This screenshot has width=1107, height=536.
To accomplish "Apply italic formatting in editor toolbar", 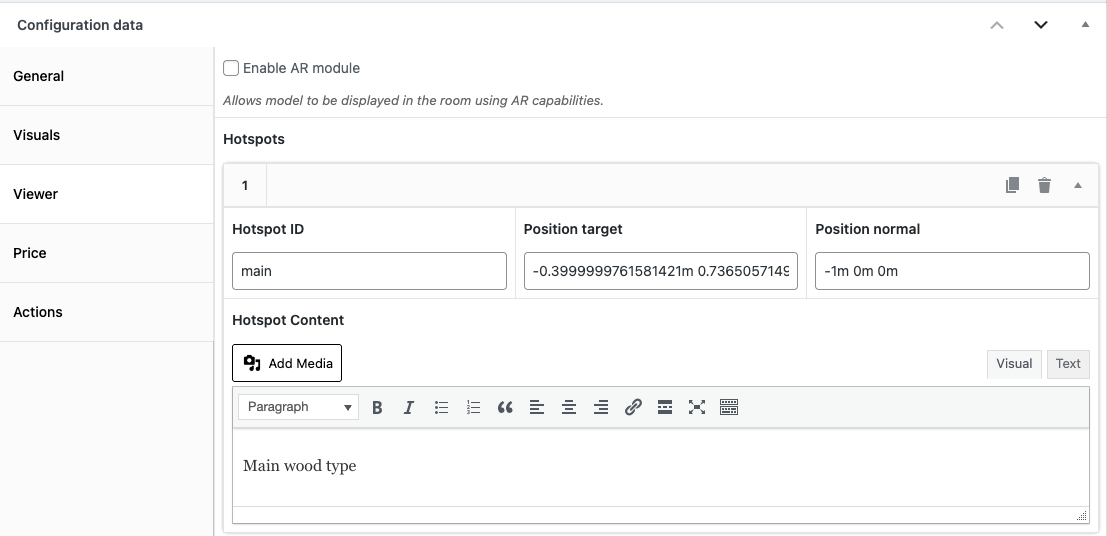I will click(x=409, y=407).
